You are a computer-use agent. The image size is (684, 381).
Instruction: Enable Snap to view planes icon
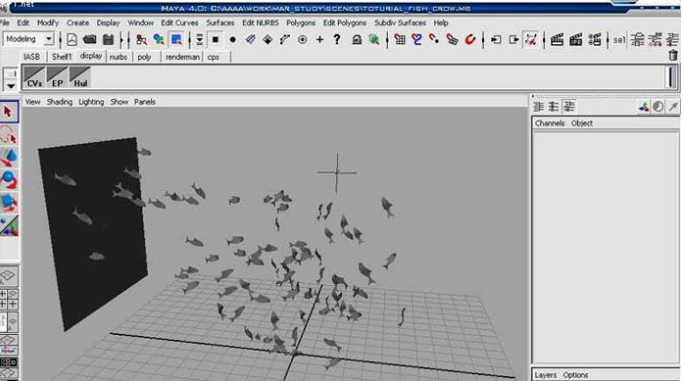coord(452,40)
